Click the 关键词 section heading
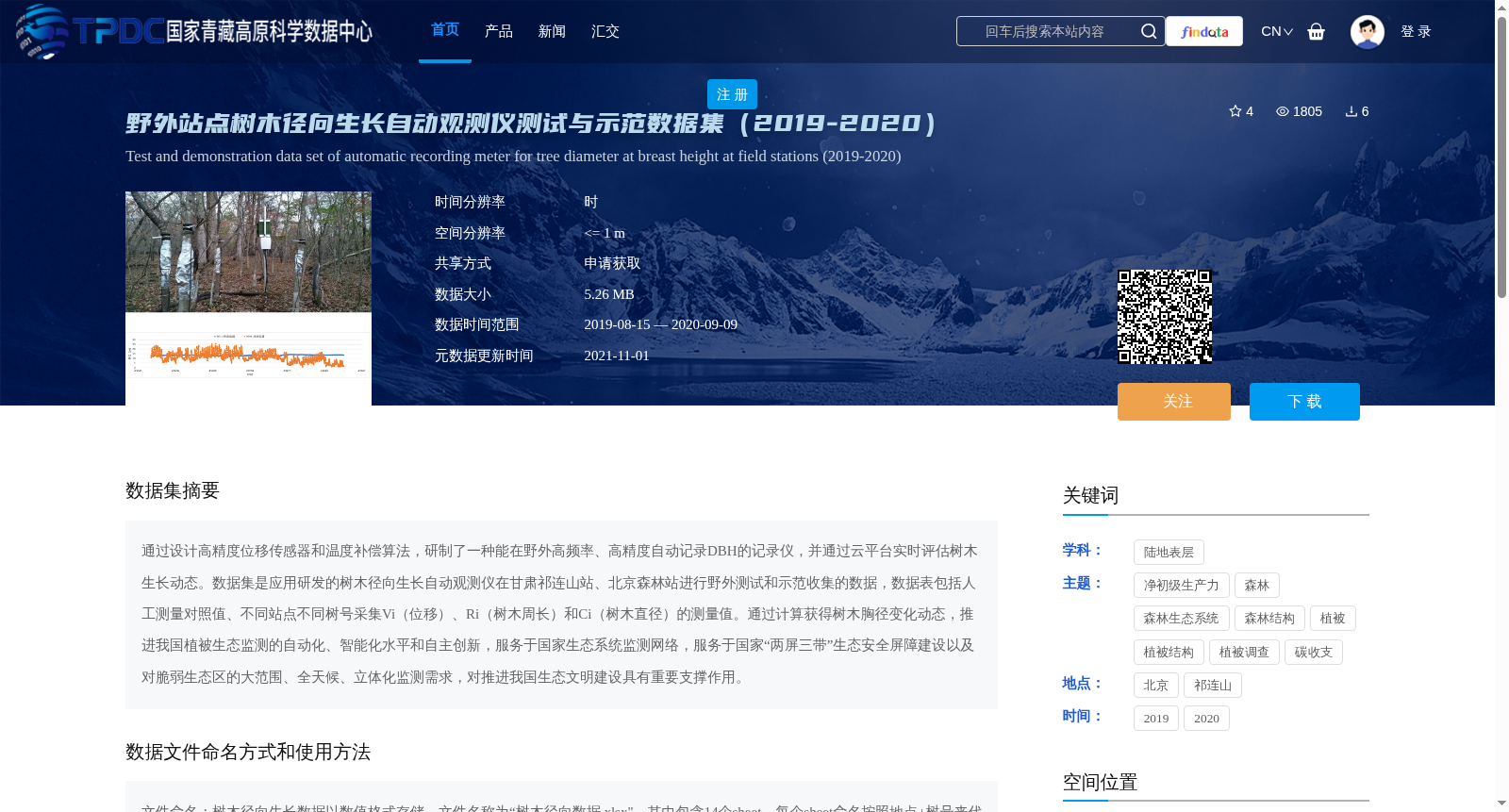The image size is (1509, 812). [1091, 495]
